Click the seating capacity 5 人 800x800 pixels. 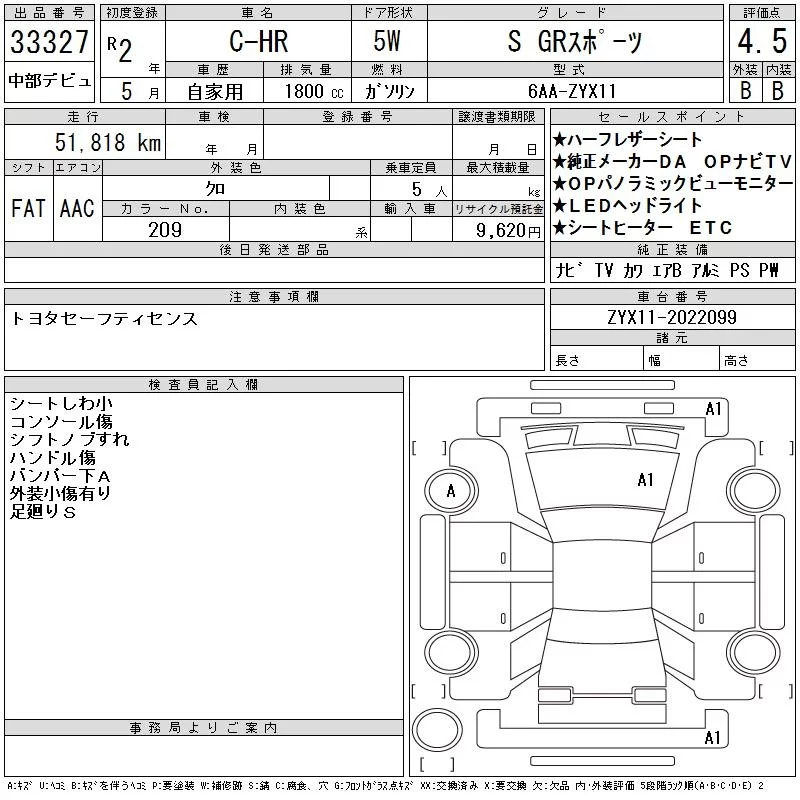coord(429,189)
